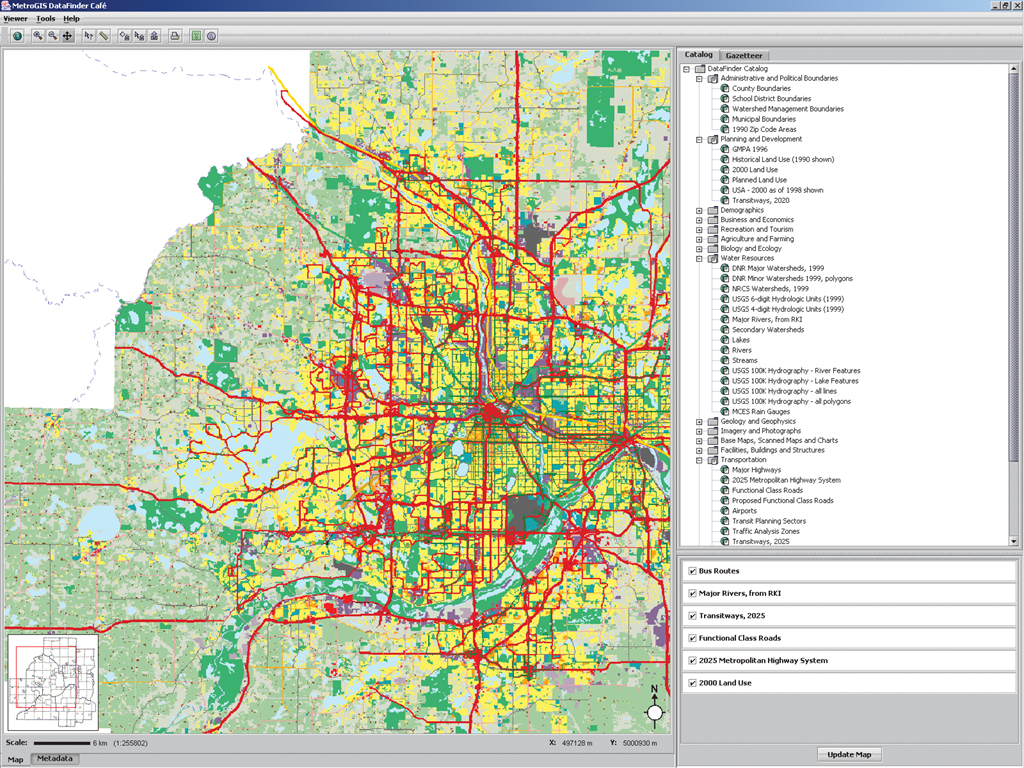Print the map using the printer icon
This screenshot has height=768, width=1024.
(175, 36)
